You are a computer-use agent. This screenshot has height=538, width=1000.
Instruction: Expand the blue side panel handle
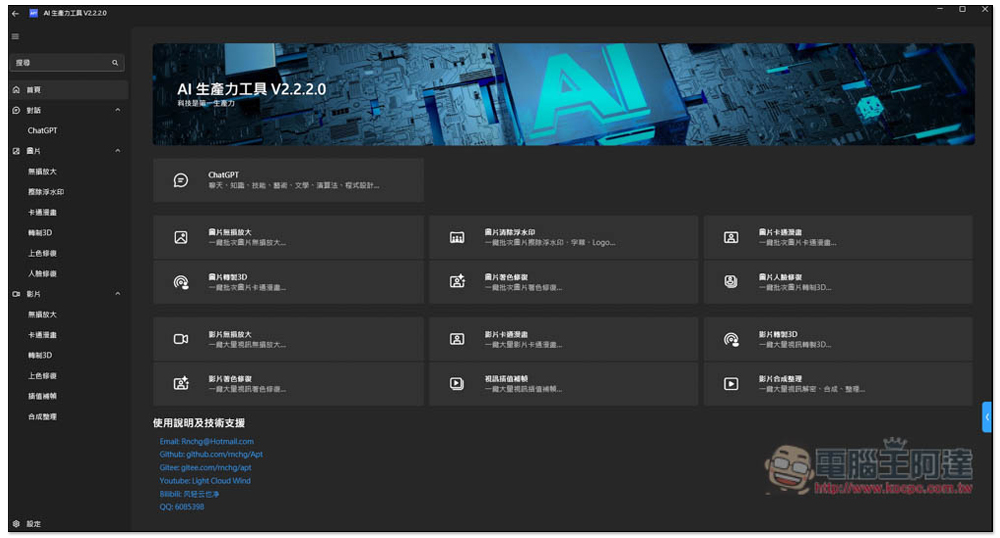987,417
